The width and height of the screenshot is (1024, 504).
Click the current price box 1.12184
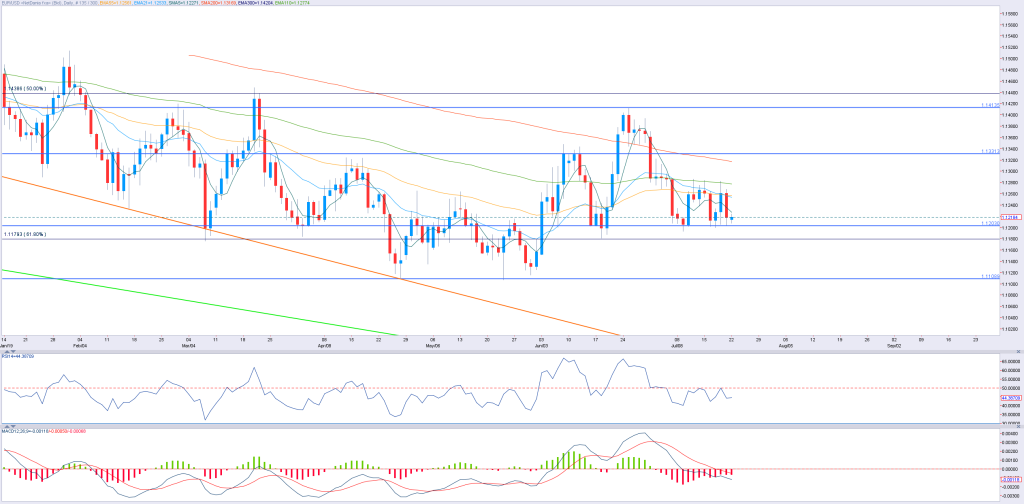[1010, 217]
